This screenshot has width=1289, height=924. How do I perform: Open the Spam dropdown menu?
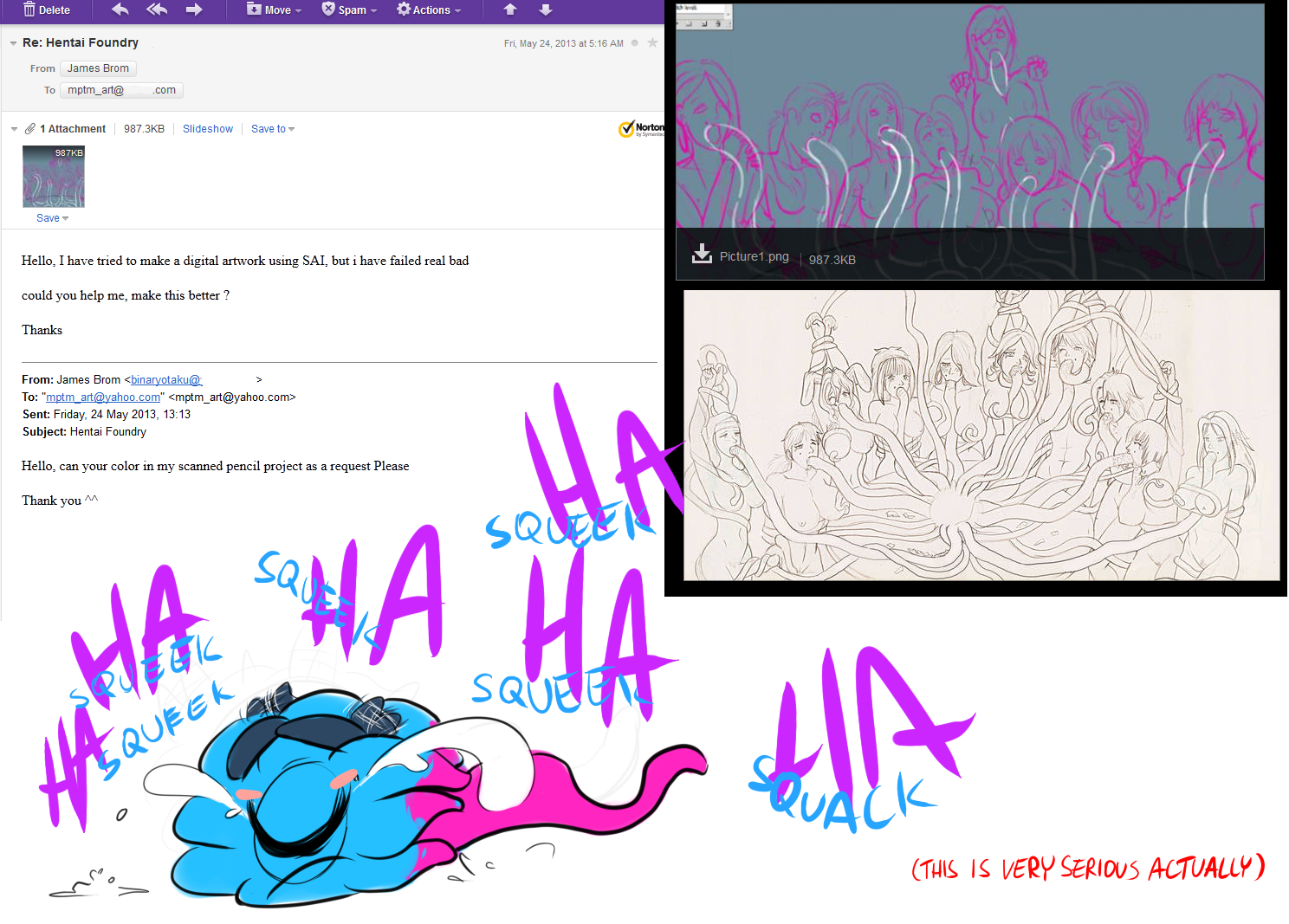[x=349, y=10]
